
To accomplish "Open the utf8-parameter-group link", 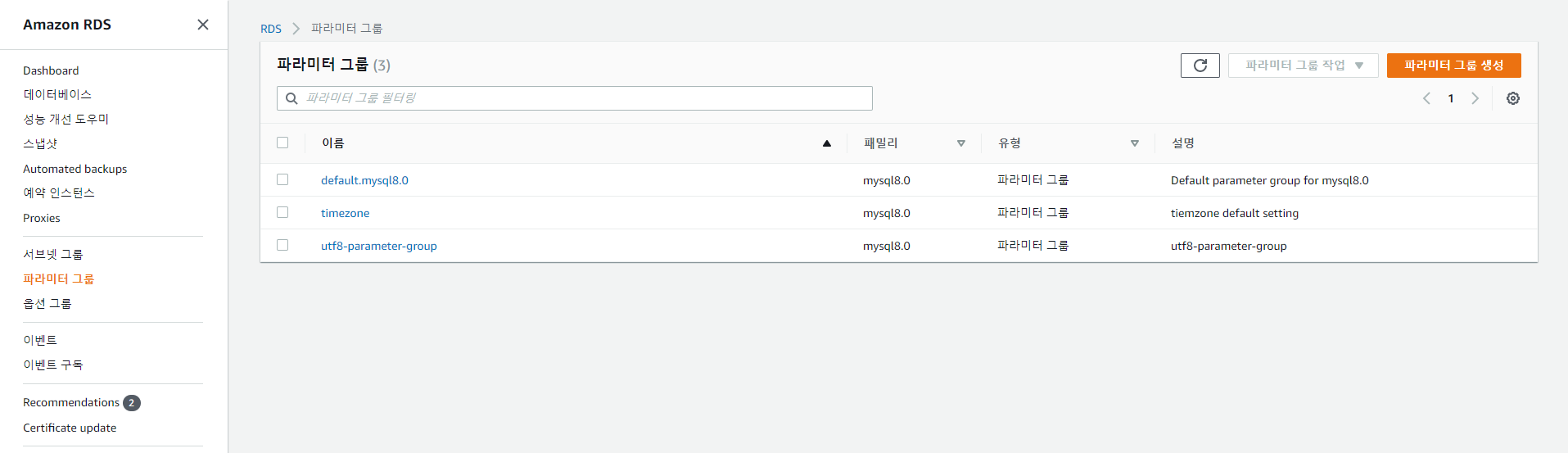I will (379, 246).
